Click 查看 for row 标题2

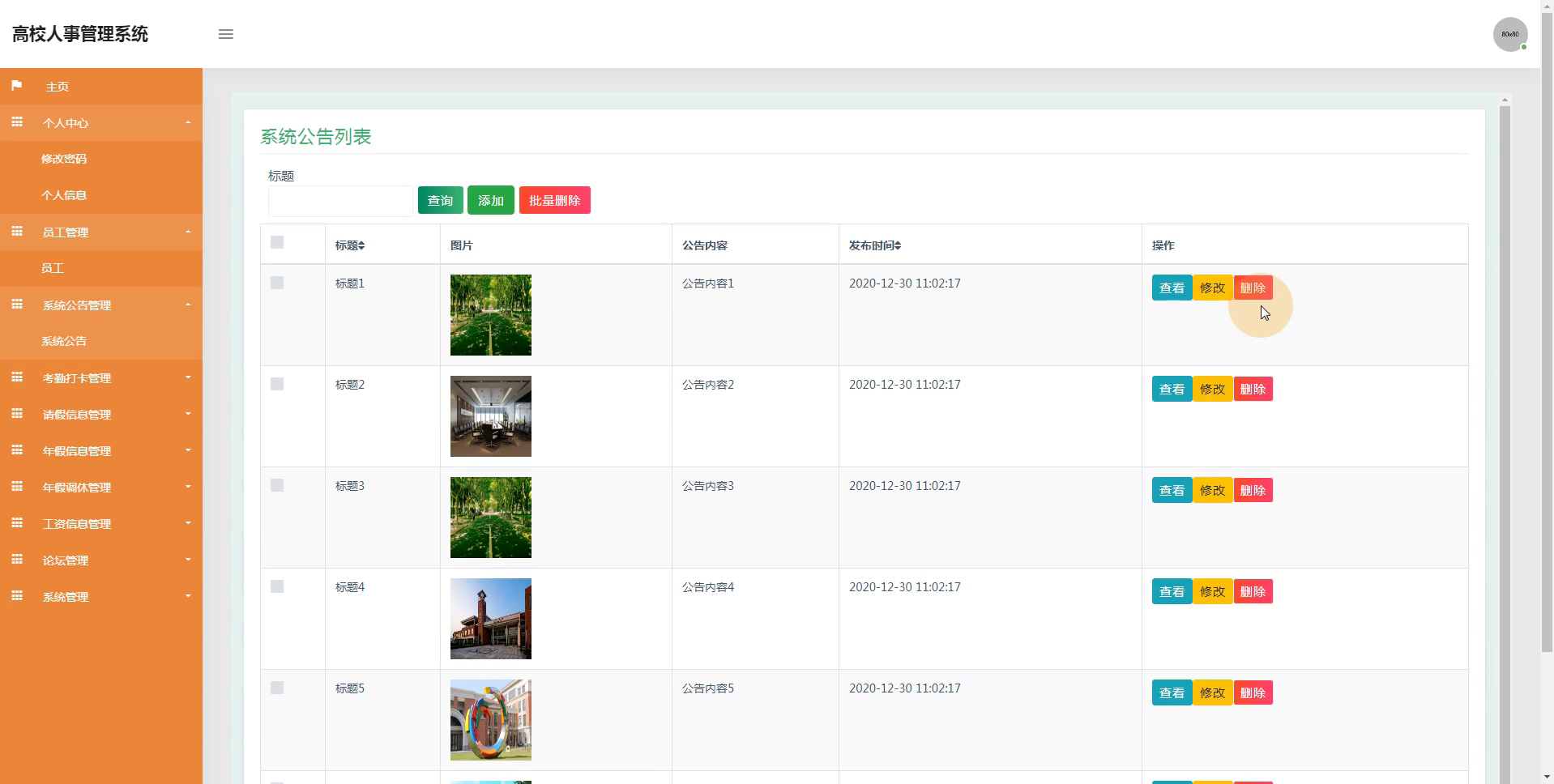[x=1172, y=389]
